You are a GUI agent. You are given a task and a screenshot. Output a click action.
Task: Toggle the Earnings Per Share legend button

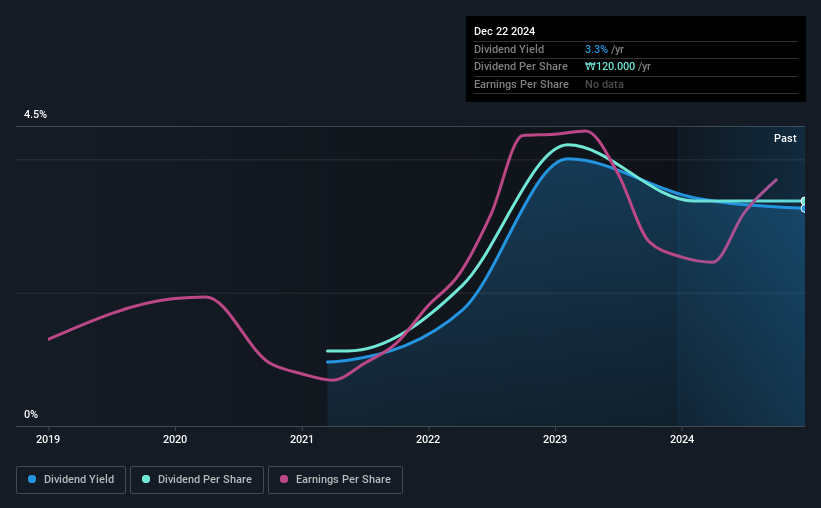point(335,480)
